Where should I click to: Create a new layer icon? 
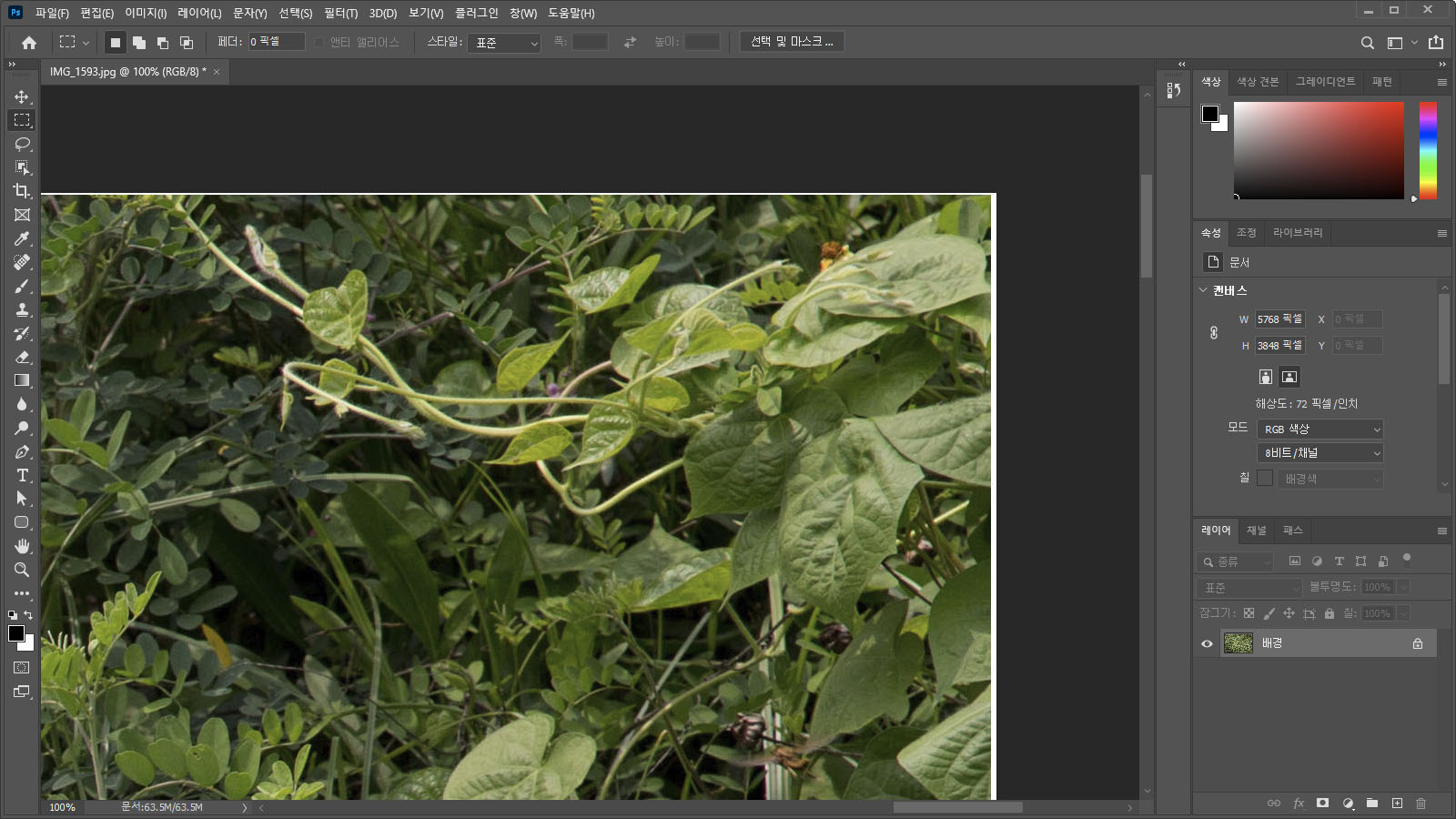(1397, 803)
